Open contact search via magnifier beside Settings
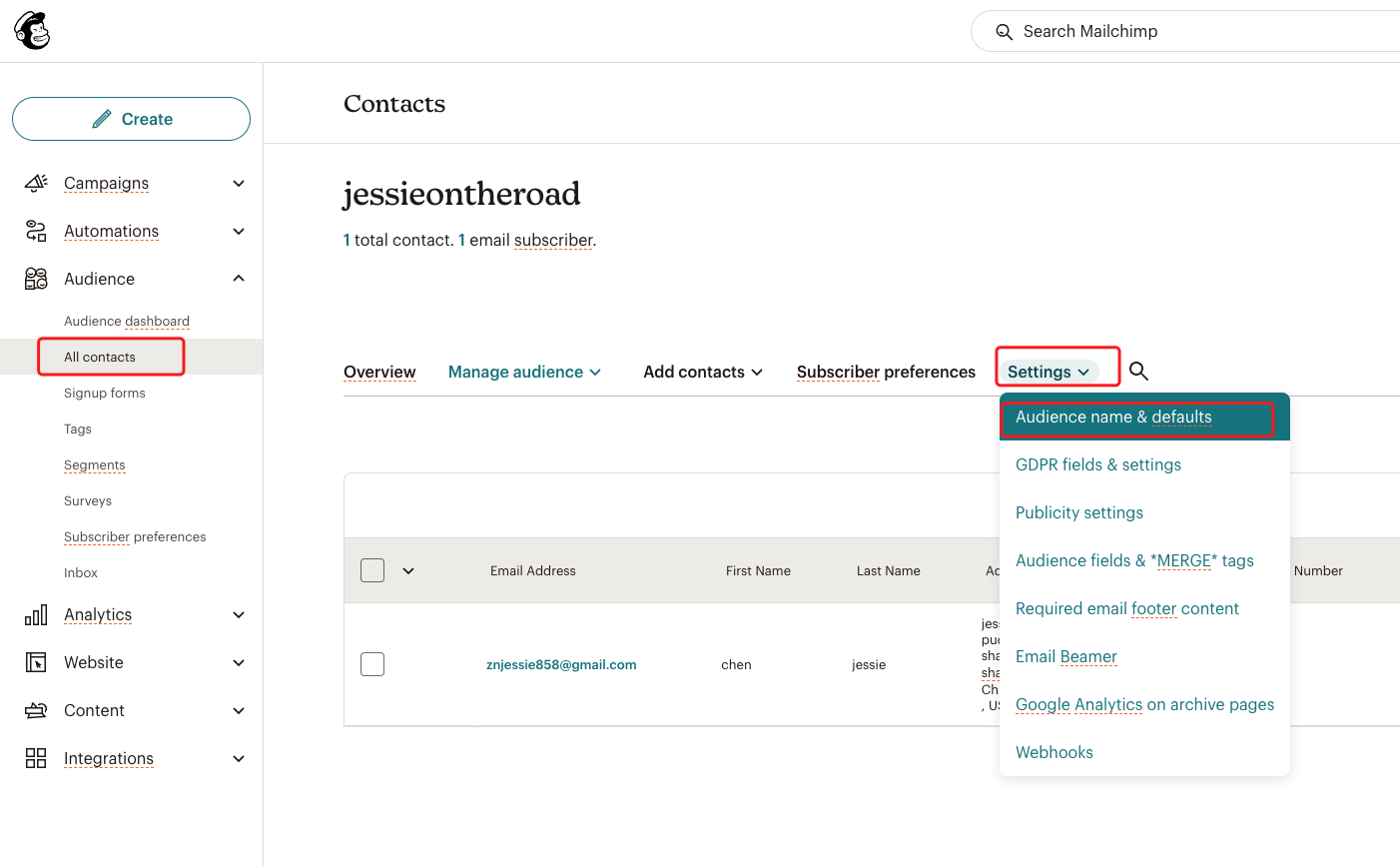 [x=1138, y=372]
